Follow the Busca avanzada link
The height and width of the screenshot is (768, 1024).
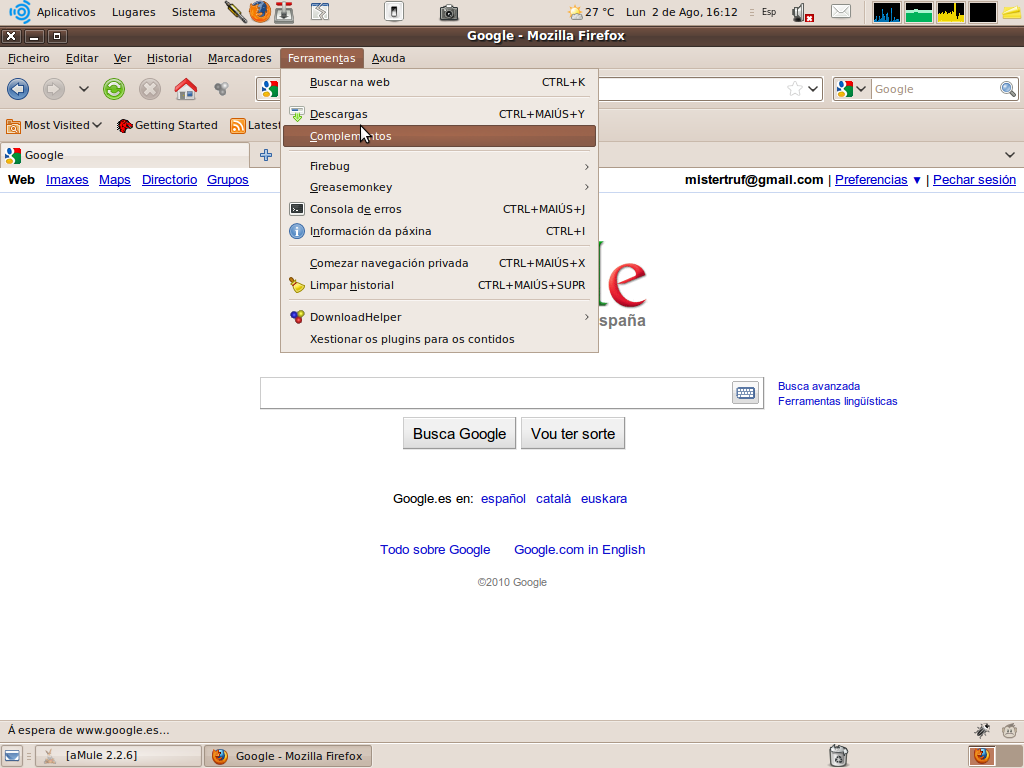pyautogui.click(x=819, y=386)
